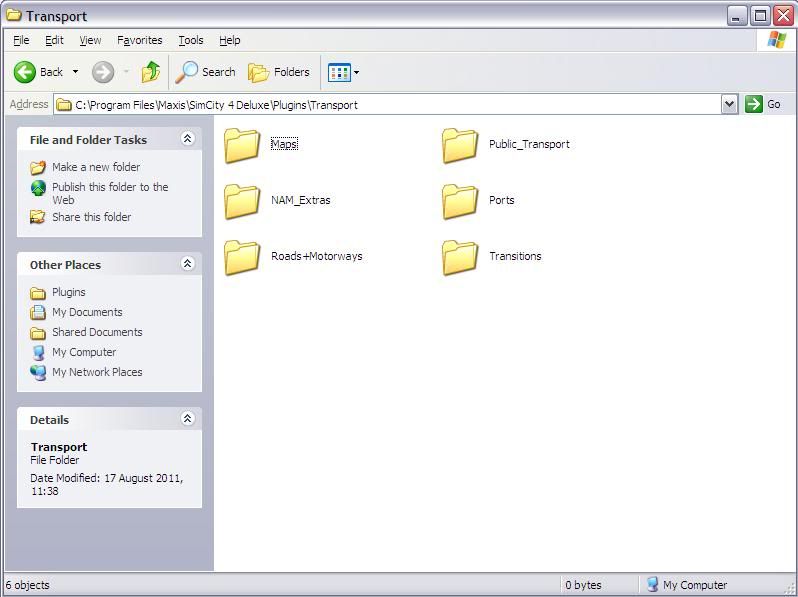Screen dimensions: 798x597
Task: Click the Maps folder name label
Action: [284, 144]
